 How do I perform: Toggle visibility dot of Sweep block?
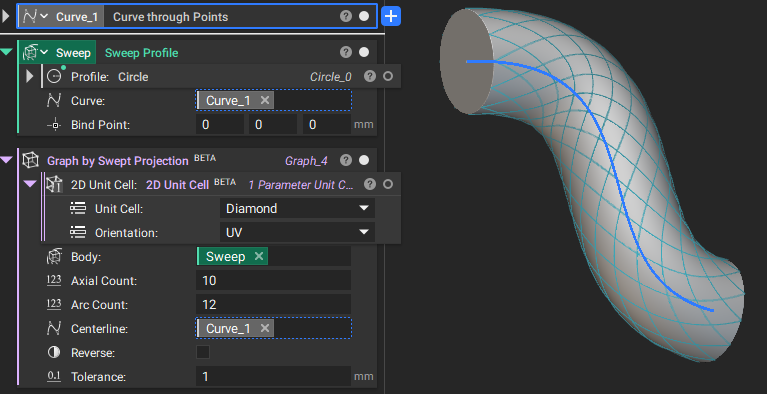click(x=364, y=52)
